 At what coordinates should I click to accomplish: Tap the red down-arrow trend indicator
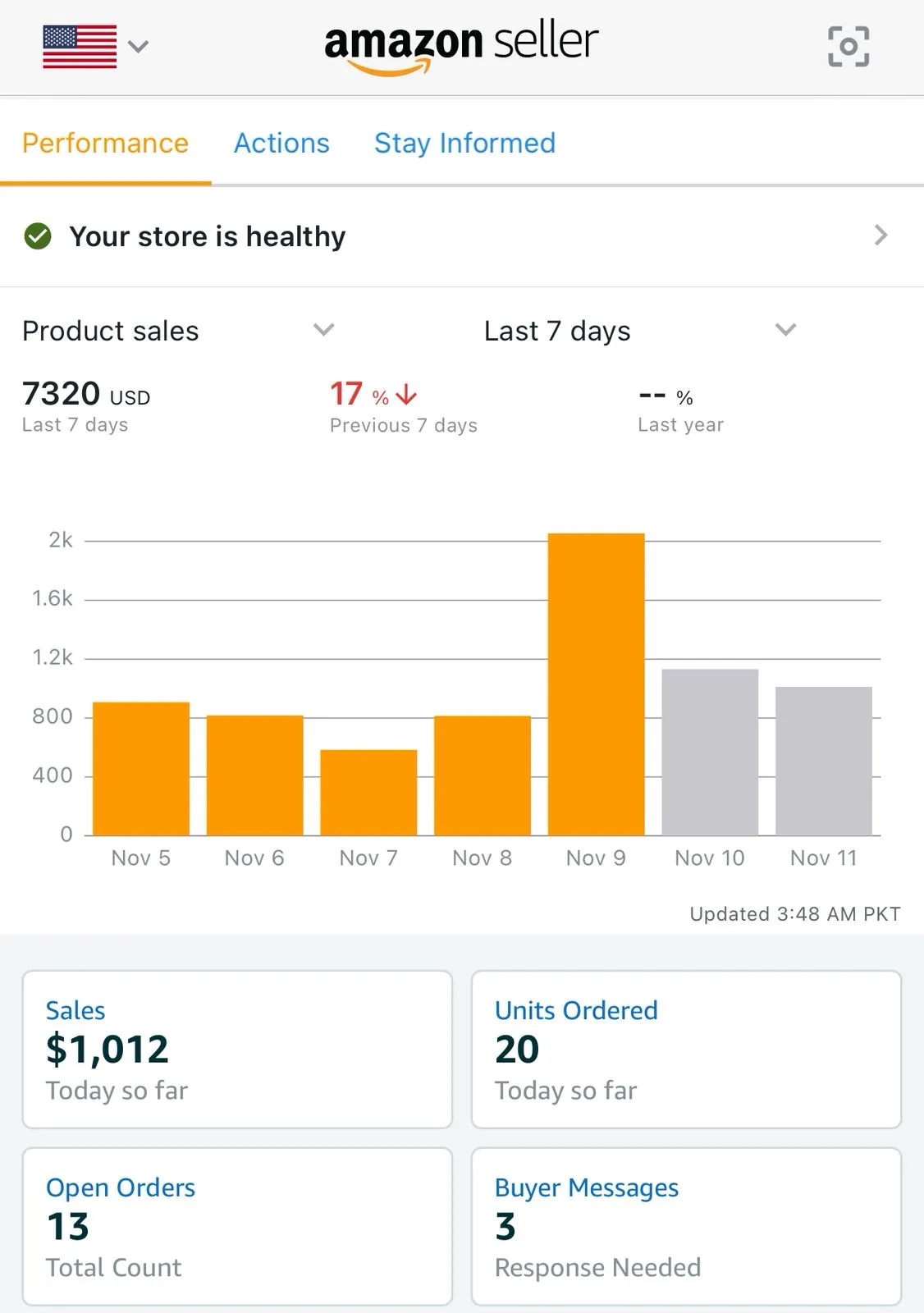coord(406,395)
